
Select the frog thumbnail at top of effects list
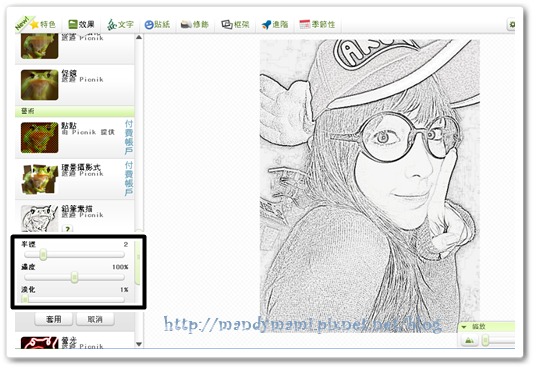(39, 46)
